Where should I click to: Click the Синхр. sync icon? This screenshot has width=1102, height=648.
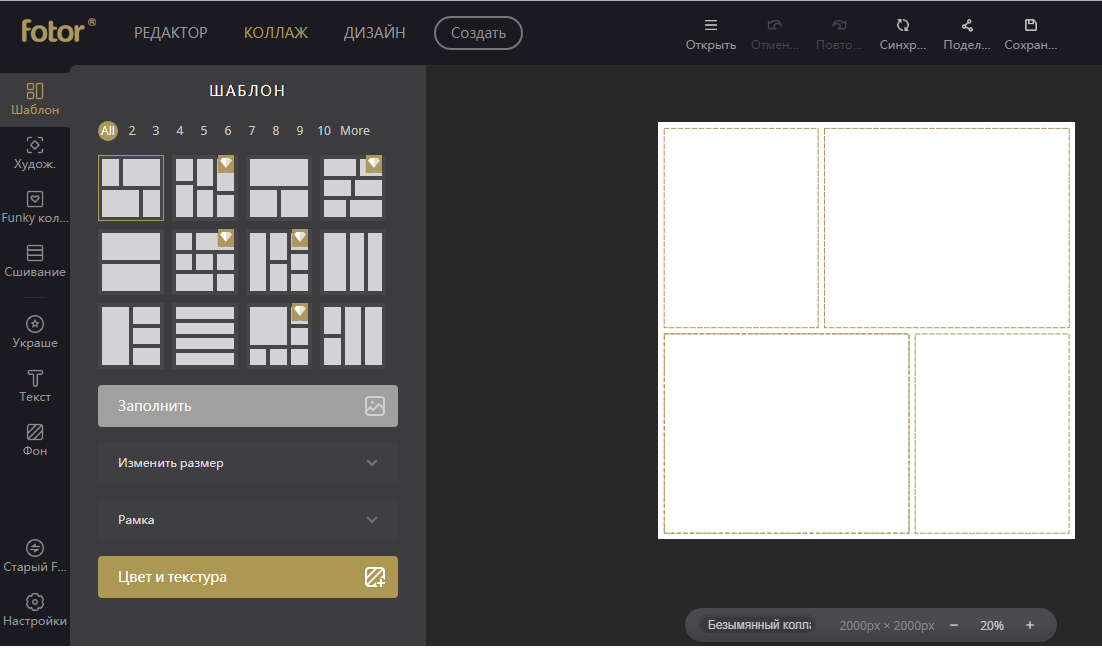click(x=902, y=25)
